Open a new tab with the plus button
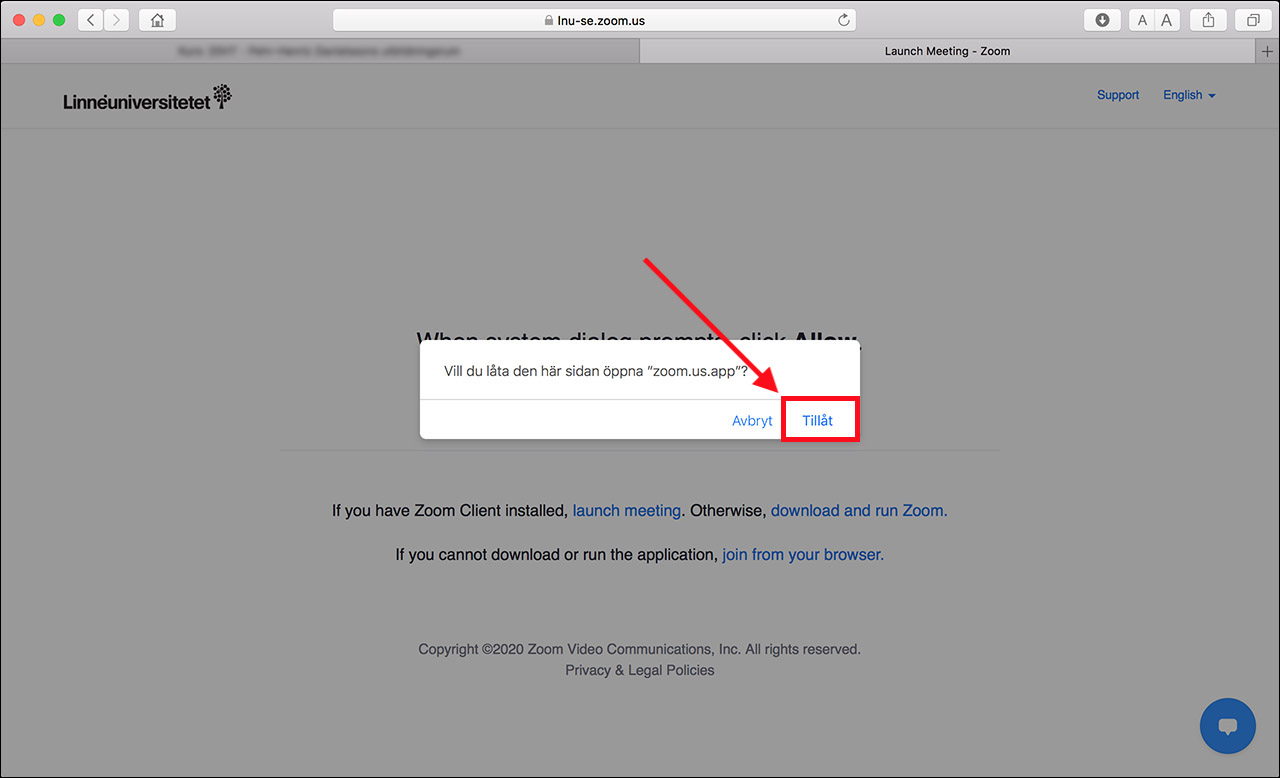The width and height of the screenshot is (1280, 778). pos(1268,51)
